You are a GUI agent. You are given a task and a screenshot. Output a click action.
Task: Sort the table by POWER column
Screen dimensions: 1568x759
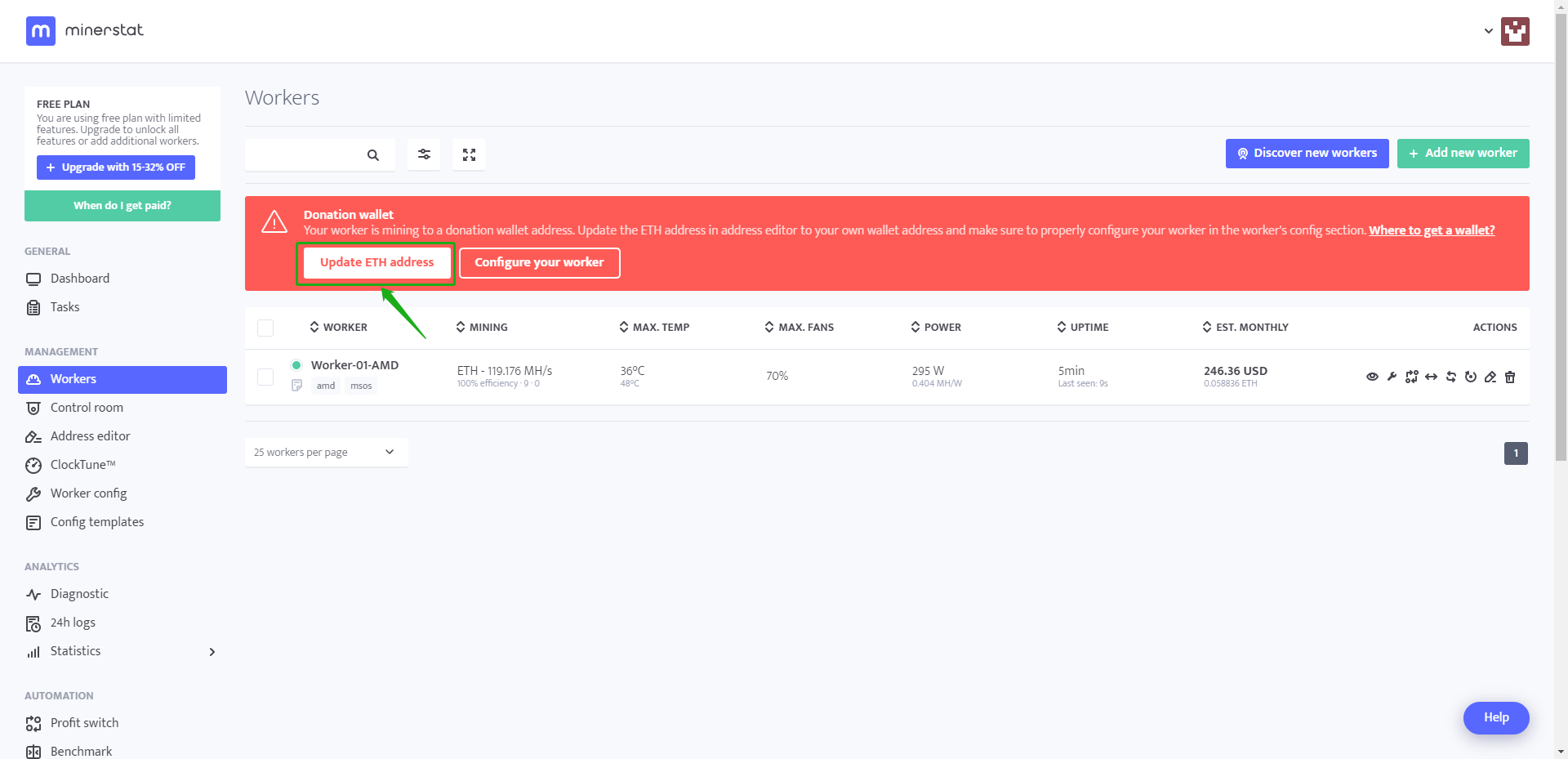pos(936,328)
